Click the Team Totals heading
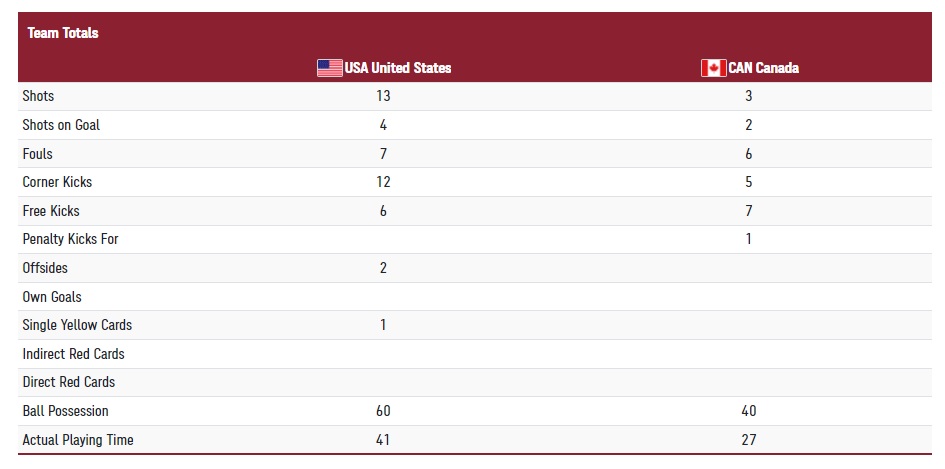Viewport: 945px width, 469px height. pyautogui.click(x=63, y=33)
